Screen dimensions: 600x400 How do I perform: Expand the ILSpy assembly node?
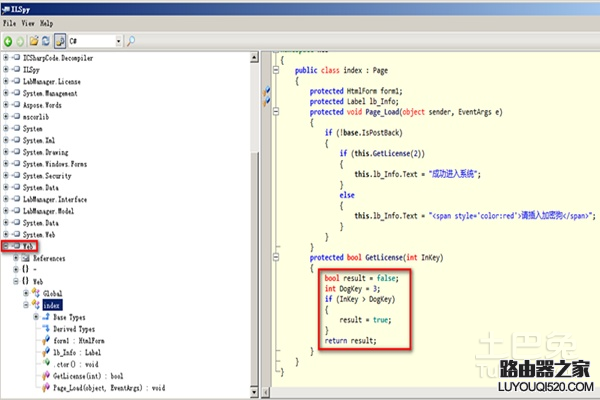pyautogui.click(x=6, y=69)
